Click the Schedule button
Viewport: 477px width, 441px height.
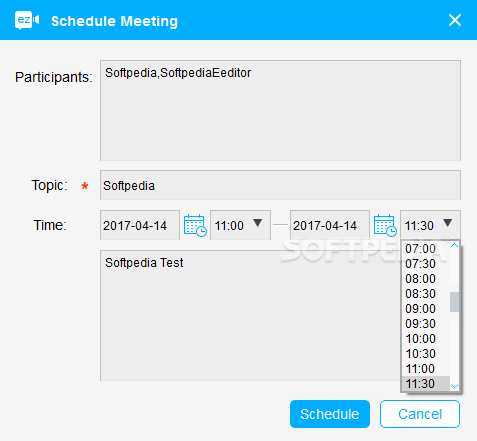(330, 414)
